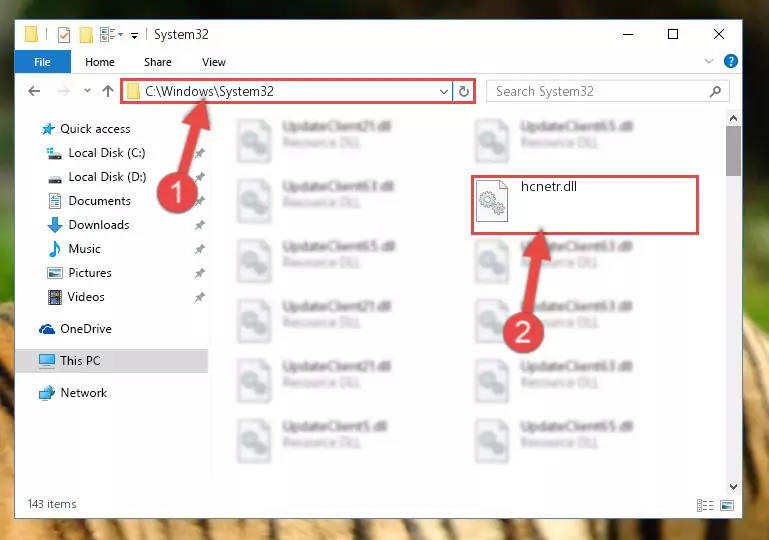
Task: Click the vertical scrollbar thumb
Action: [x=733, y=151]
